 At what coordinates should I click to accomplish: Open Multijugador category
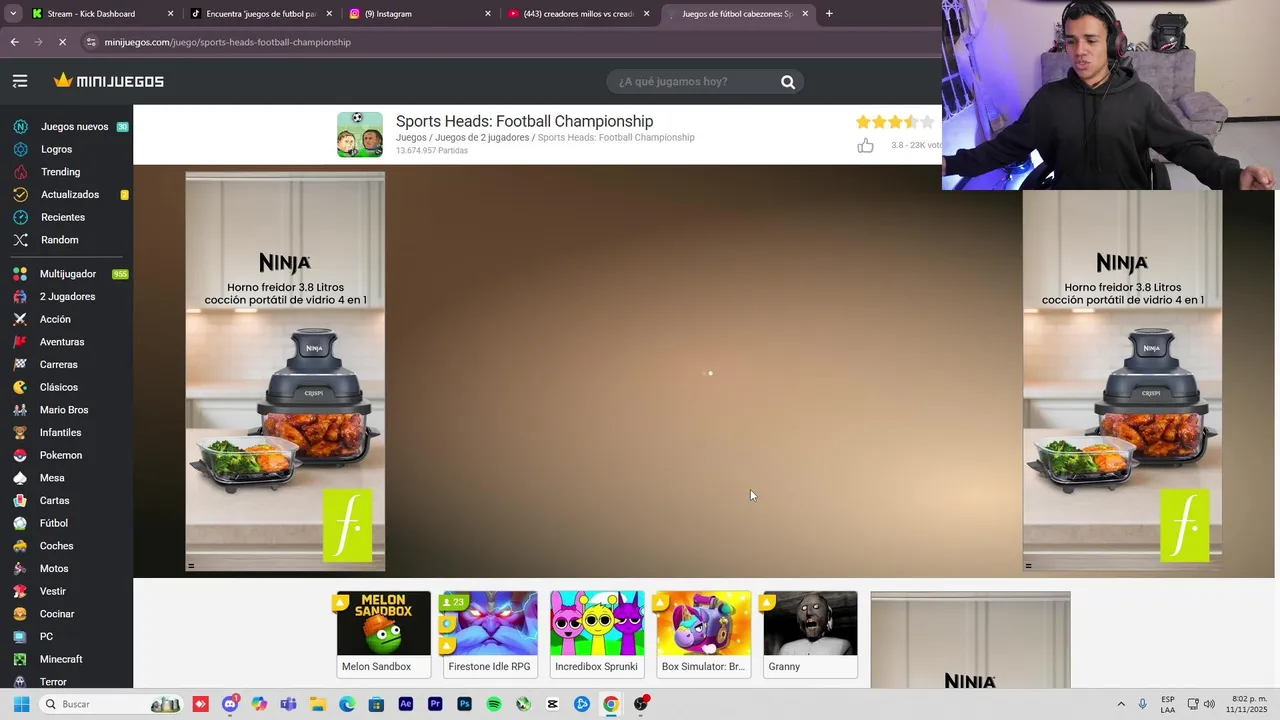pyautogui.click(x=68, y=274)
